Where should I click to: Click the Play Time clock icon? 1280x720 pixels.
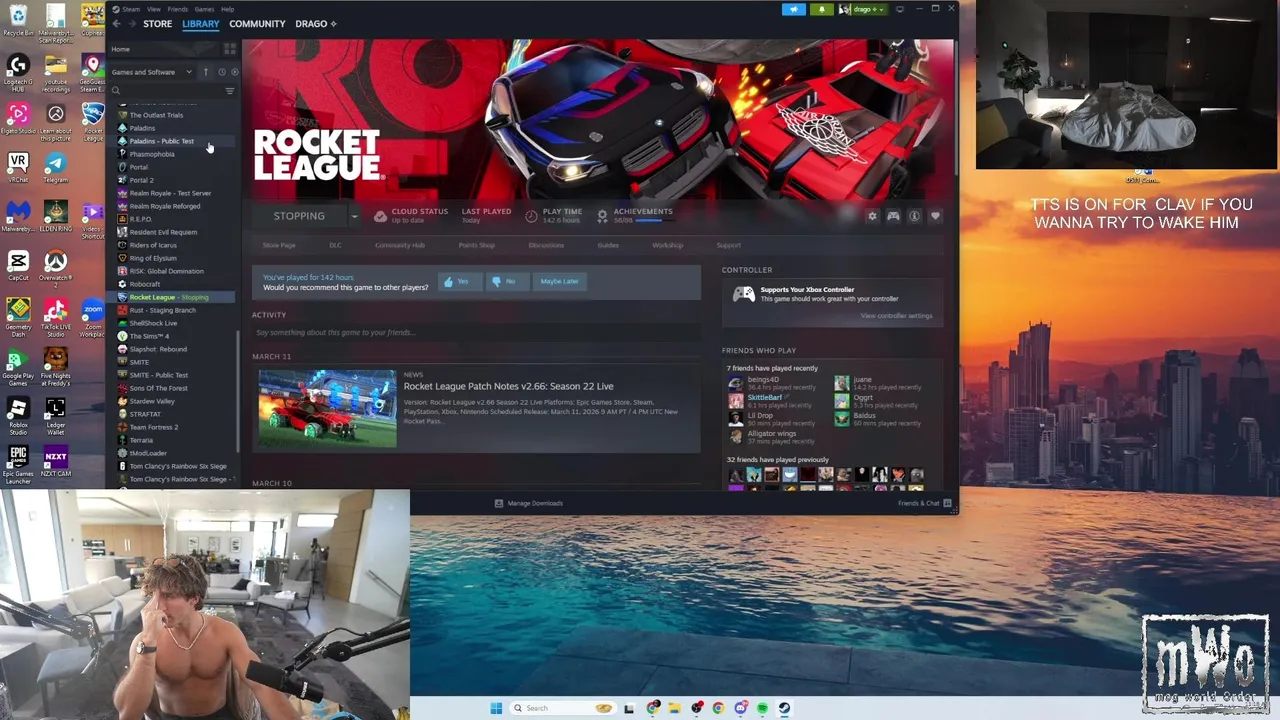[531, 216]
